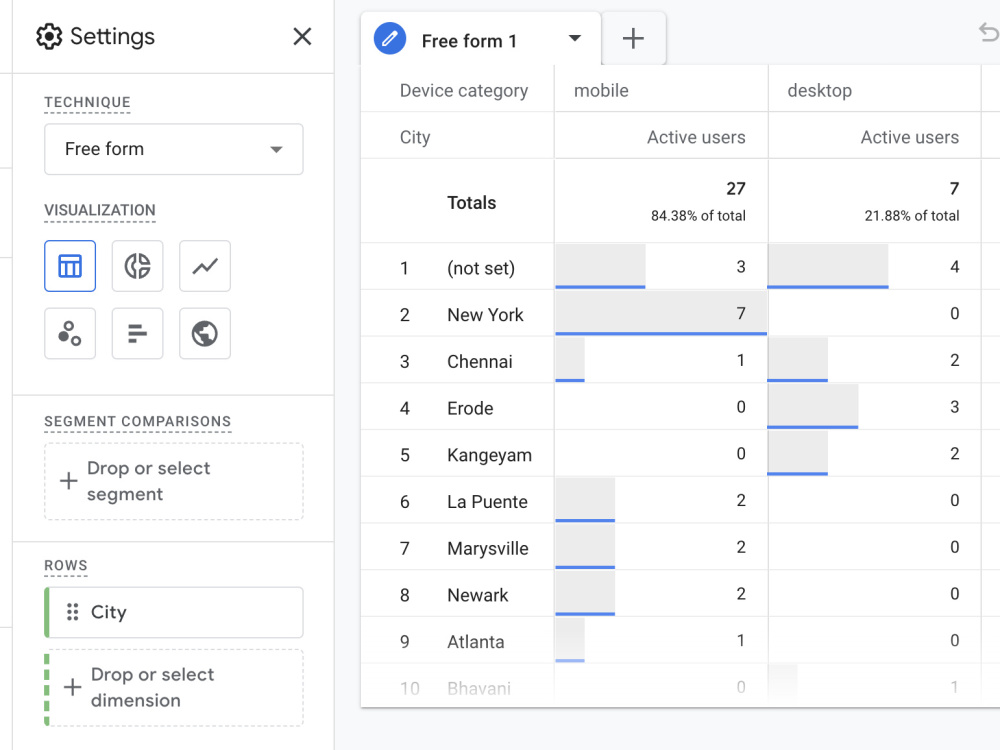Switch to the Free form 1 tab
The image size is (1000, 750).
tap(469, 41)
